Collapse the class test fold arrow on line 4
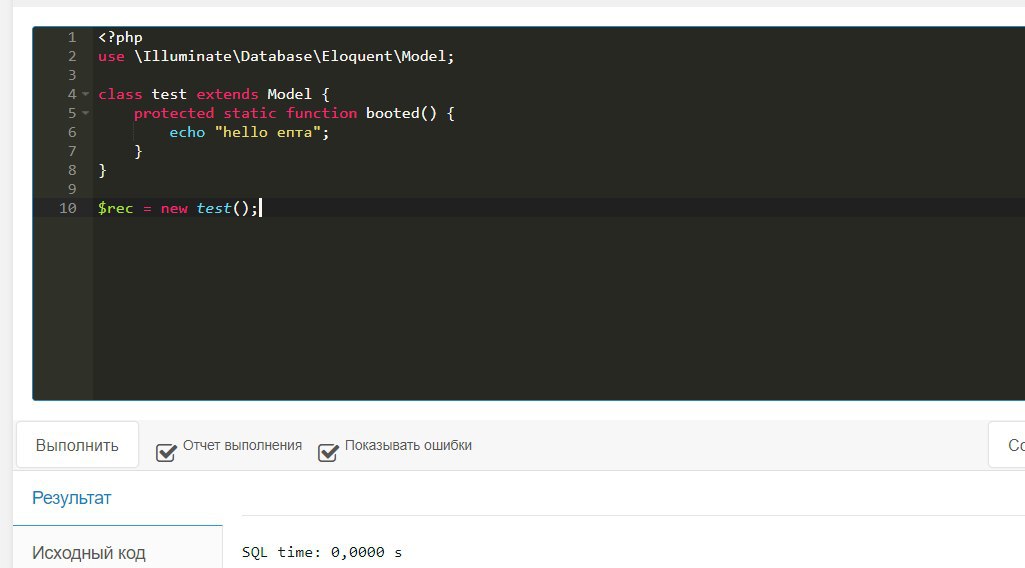Image resolution: width=1025 pixels, height=568 pixels. point(86,94)
